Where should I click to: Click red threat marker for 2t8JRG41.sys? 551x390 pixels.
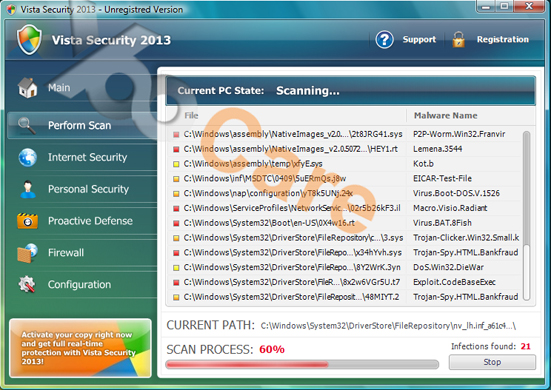pos(176,134)
